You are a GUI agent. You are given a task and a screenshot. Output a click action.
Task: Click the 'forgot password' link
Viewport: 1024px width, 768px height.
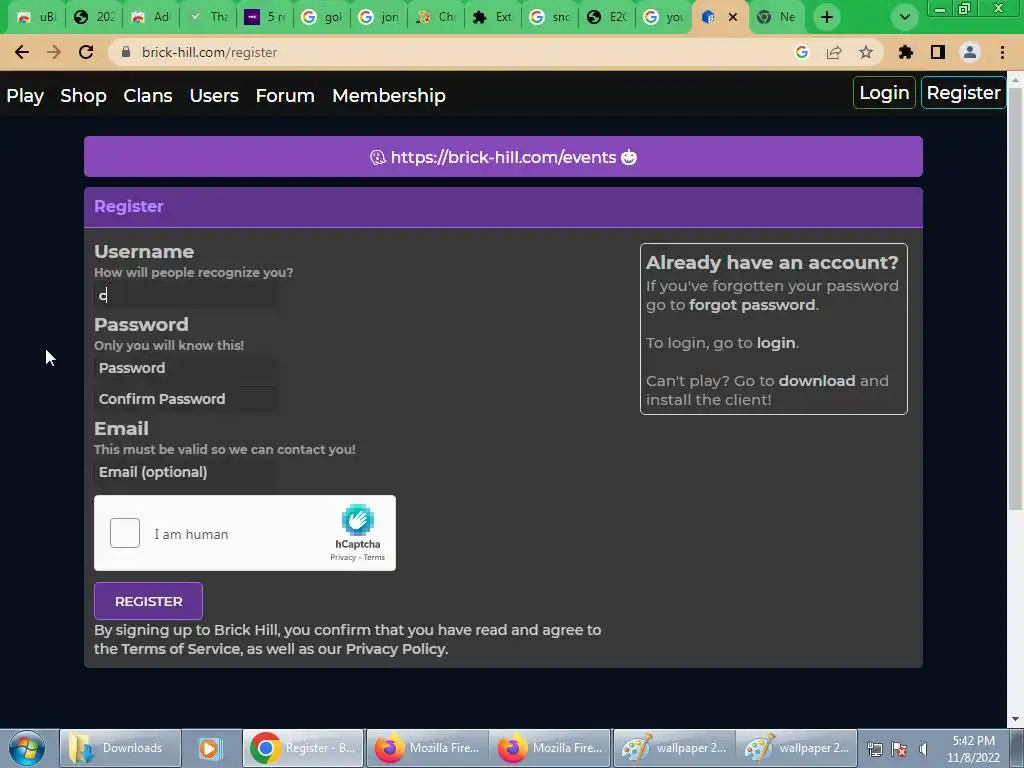pyautogui.click(x=752, y=305)
